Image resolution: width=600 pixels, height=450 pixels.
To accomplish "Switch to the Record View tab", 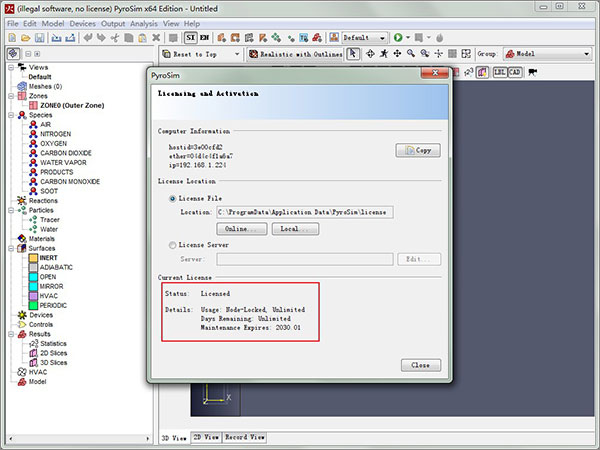I will point(245,437).
